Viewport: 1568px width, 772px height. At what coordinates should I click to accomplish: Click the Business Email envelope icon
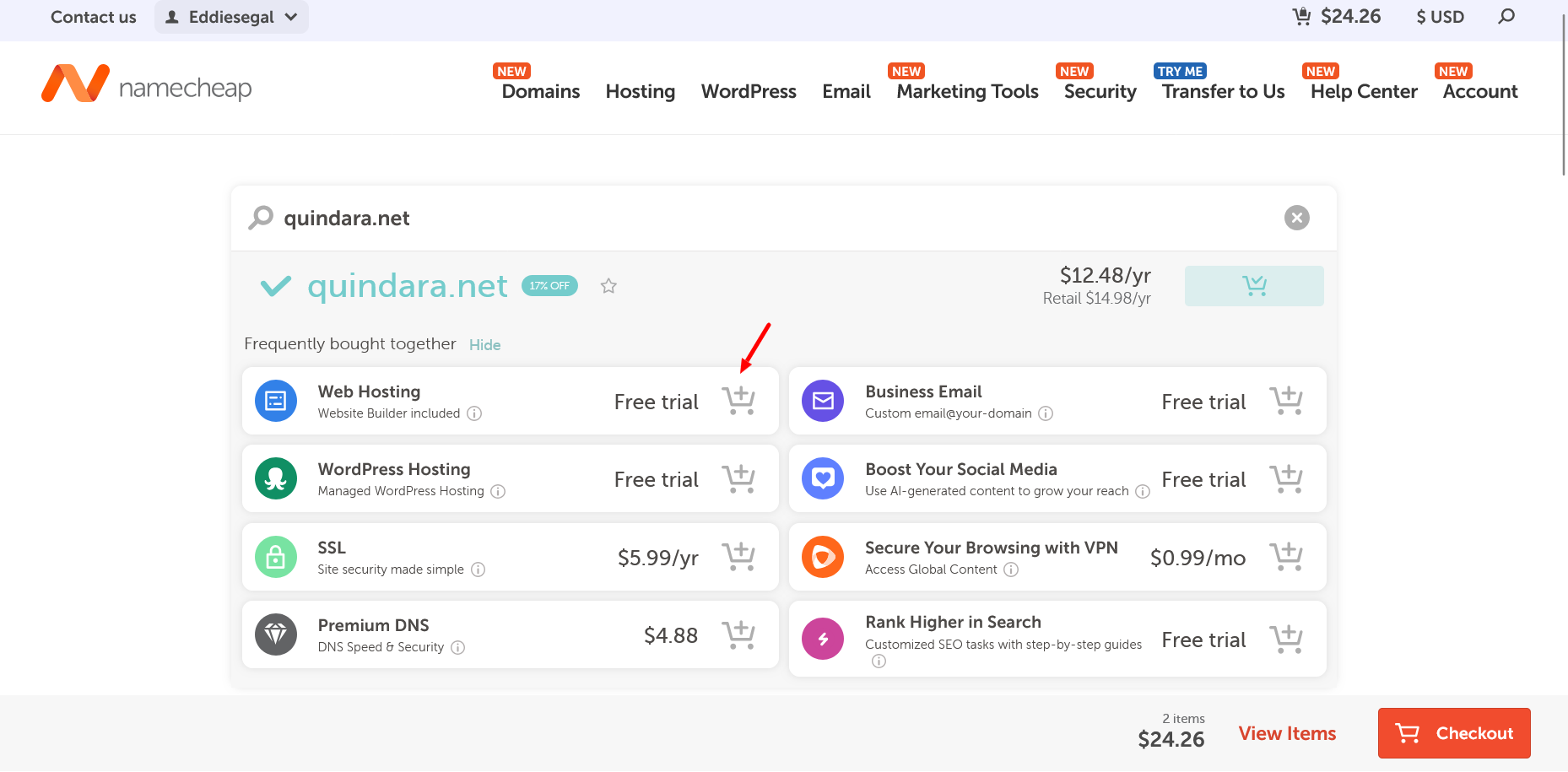823,401
